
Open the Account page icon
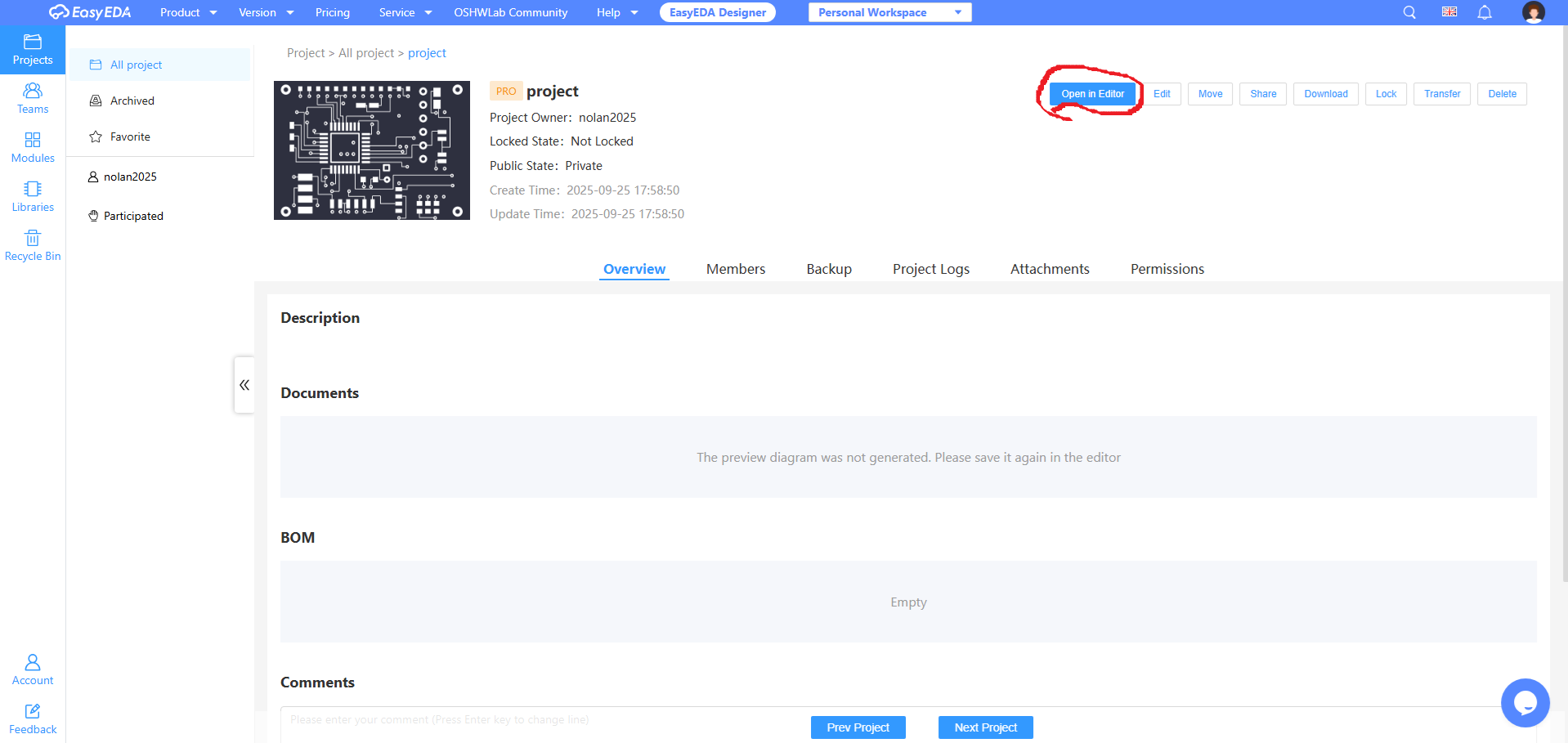(33, 669)
